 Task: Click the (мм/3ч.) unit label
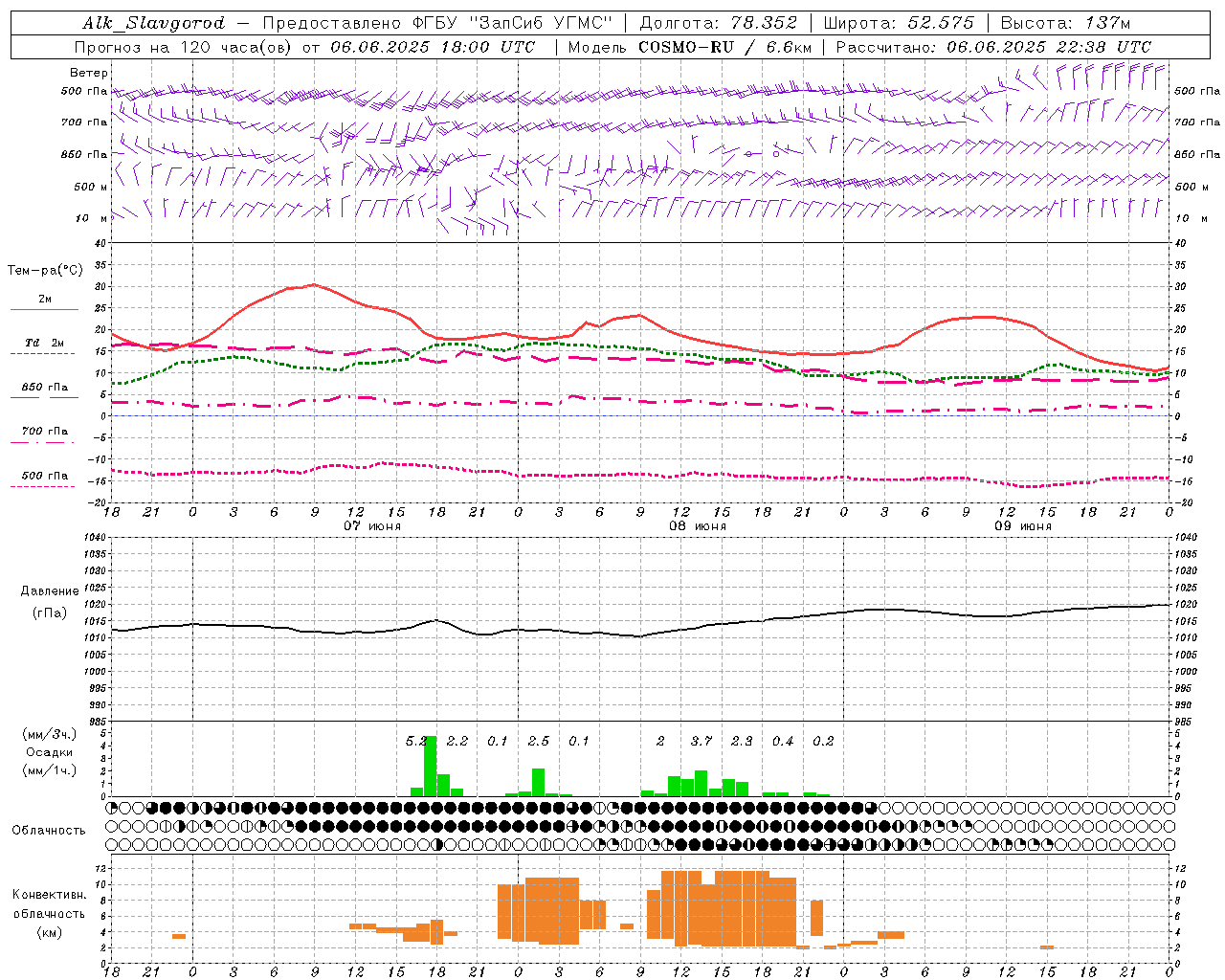pyautogui.click(x=49, y=734)
